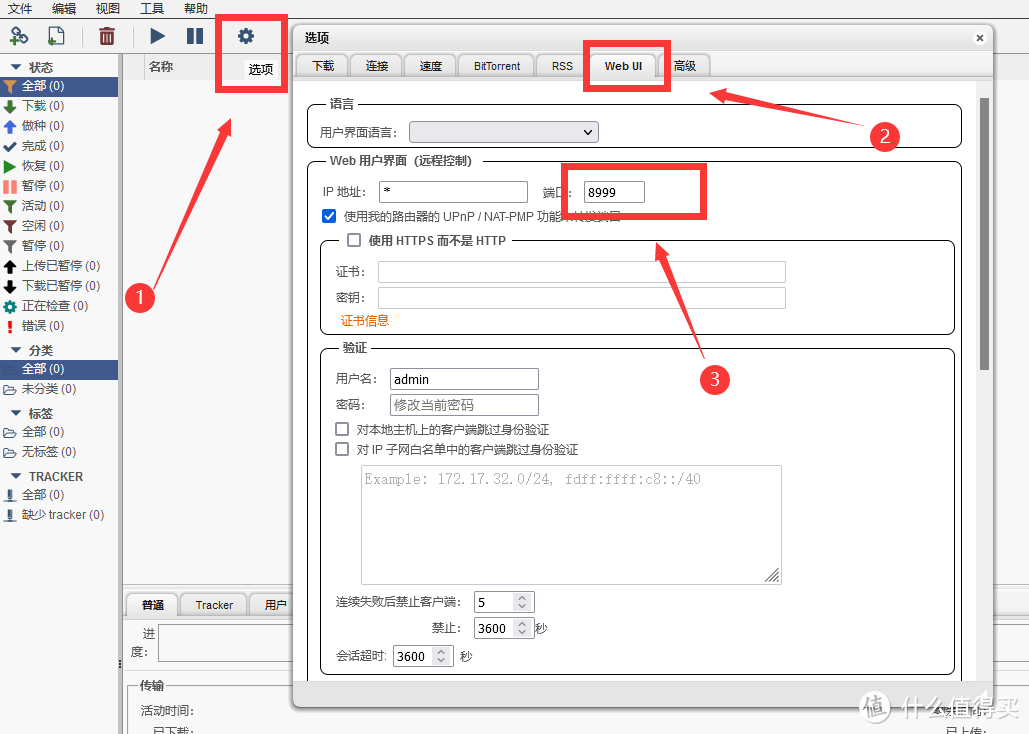Open the 帮助 menu
The image size is (1029, 734).
196,9
